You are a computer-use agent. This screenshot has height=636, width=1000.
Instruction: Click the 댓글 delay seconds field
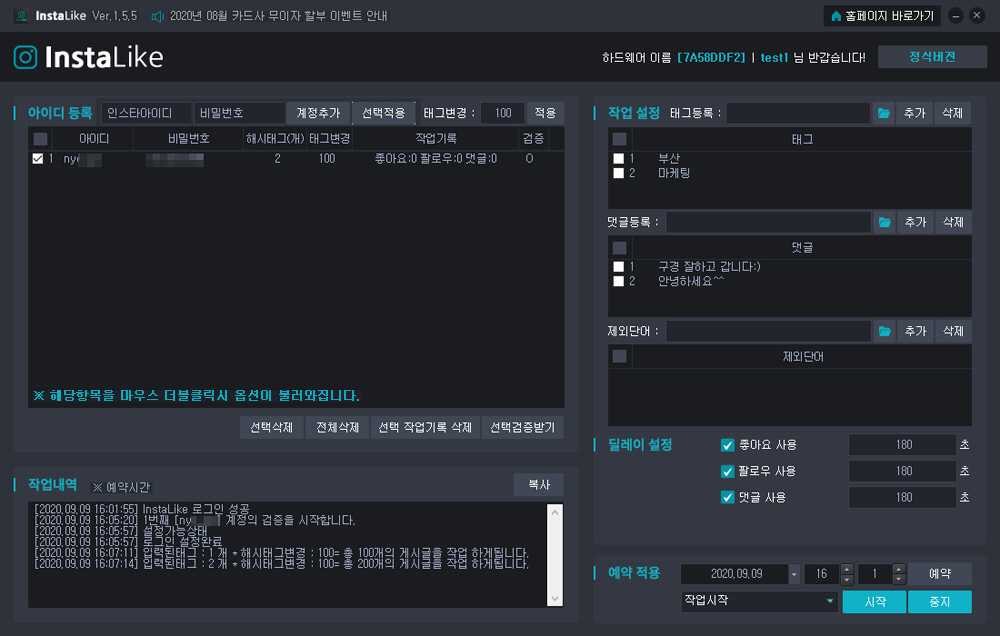tap(902, 498)
